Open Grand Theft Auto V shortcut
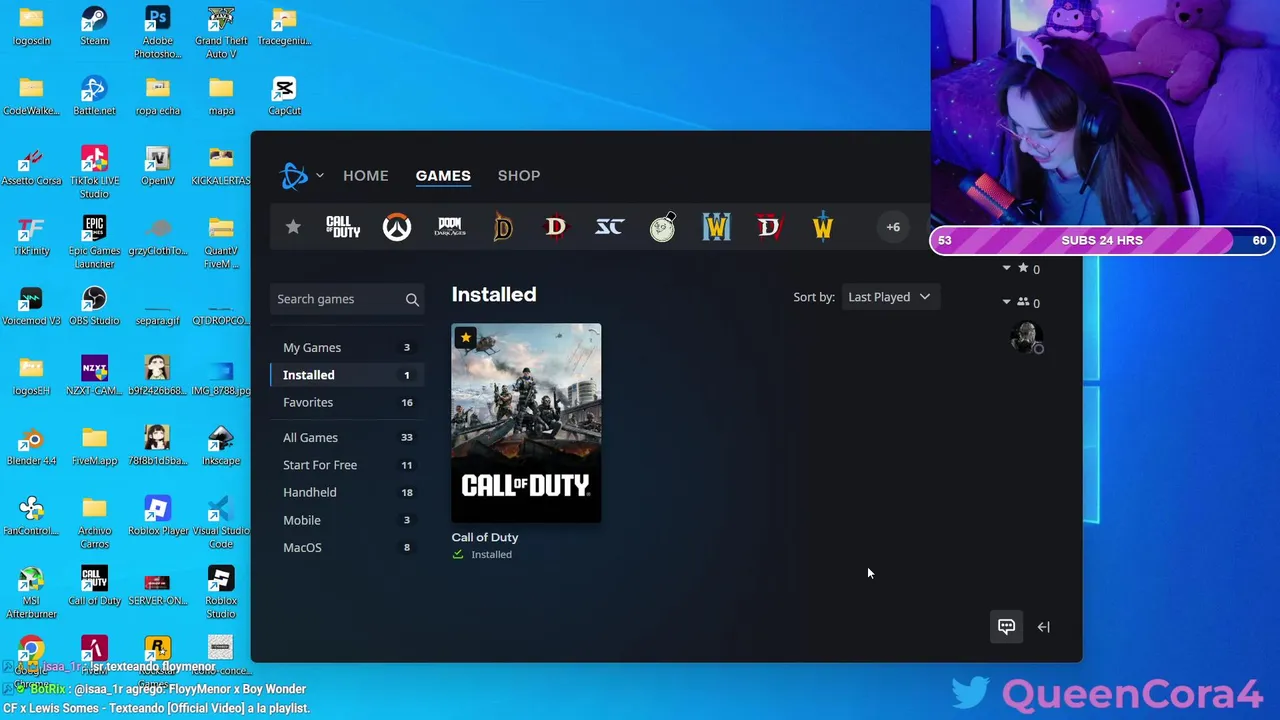1280x720 pixels. click(221, 31)
